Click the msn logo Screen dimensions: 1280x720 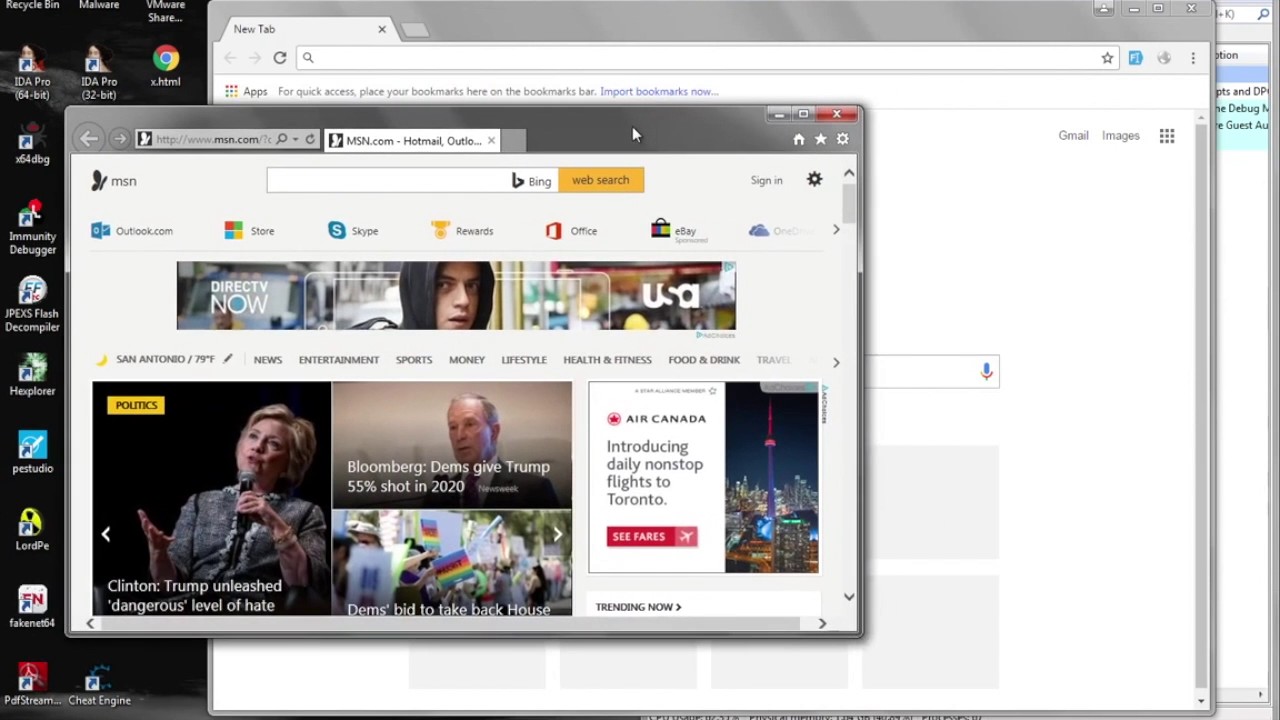pyautogui.click(x=114, y=181)
